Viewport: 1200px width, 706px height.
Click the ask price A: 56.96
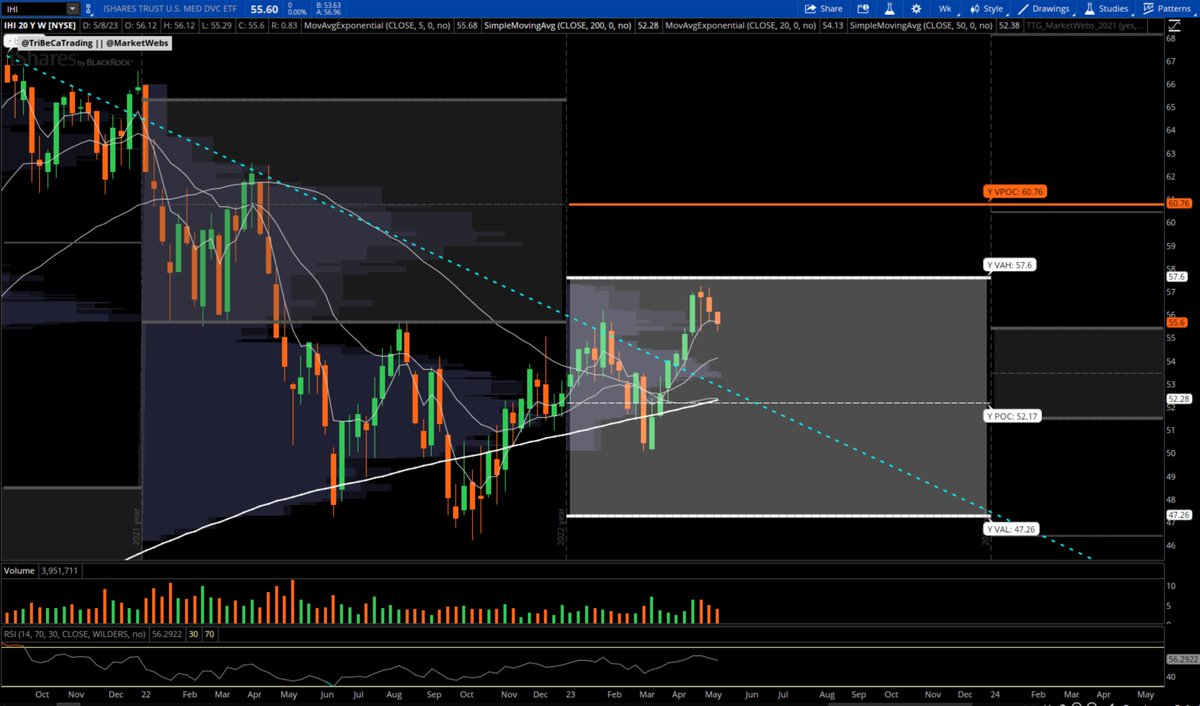(x=328, y=13)
